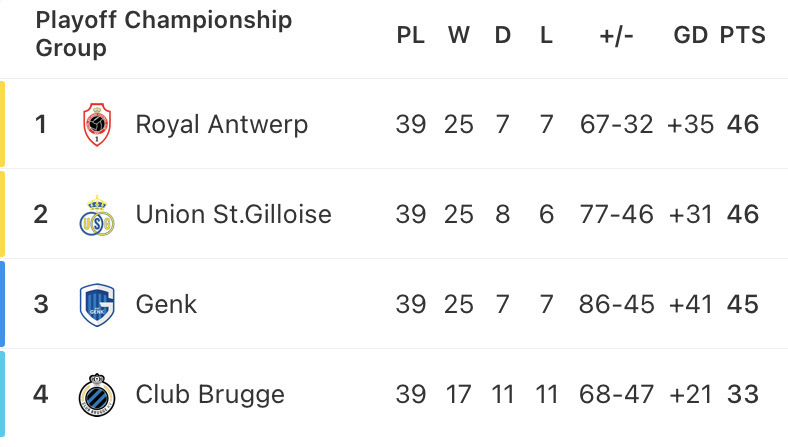Open the Union St.Gilloise team link
Screen dimensions: 788x447
(x=234, y=215)
